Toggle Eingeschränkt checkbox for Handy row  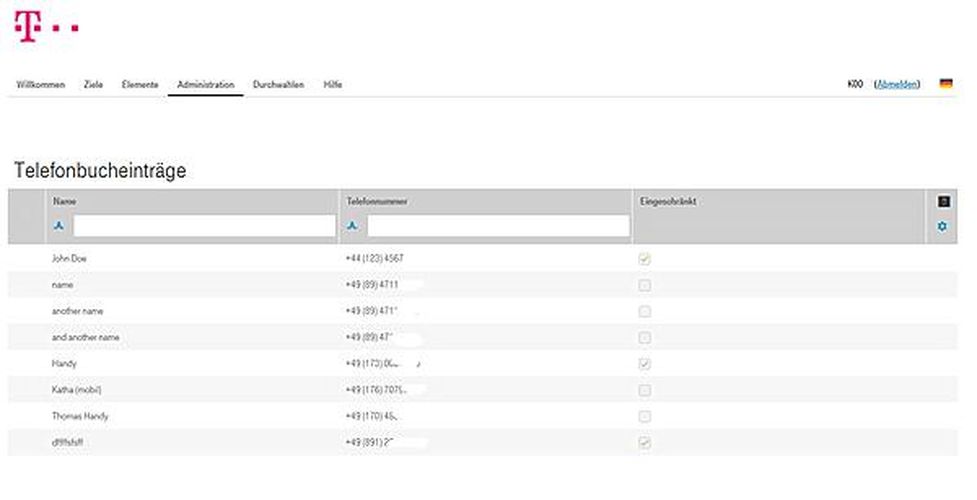(x=645, y=363)
